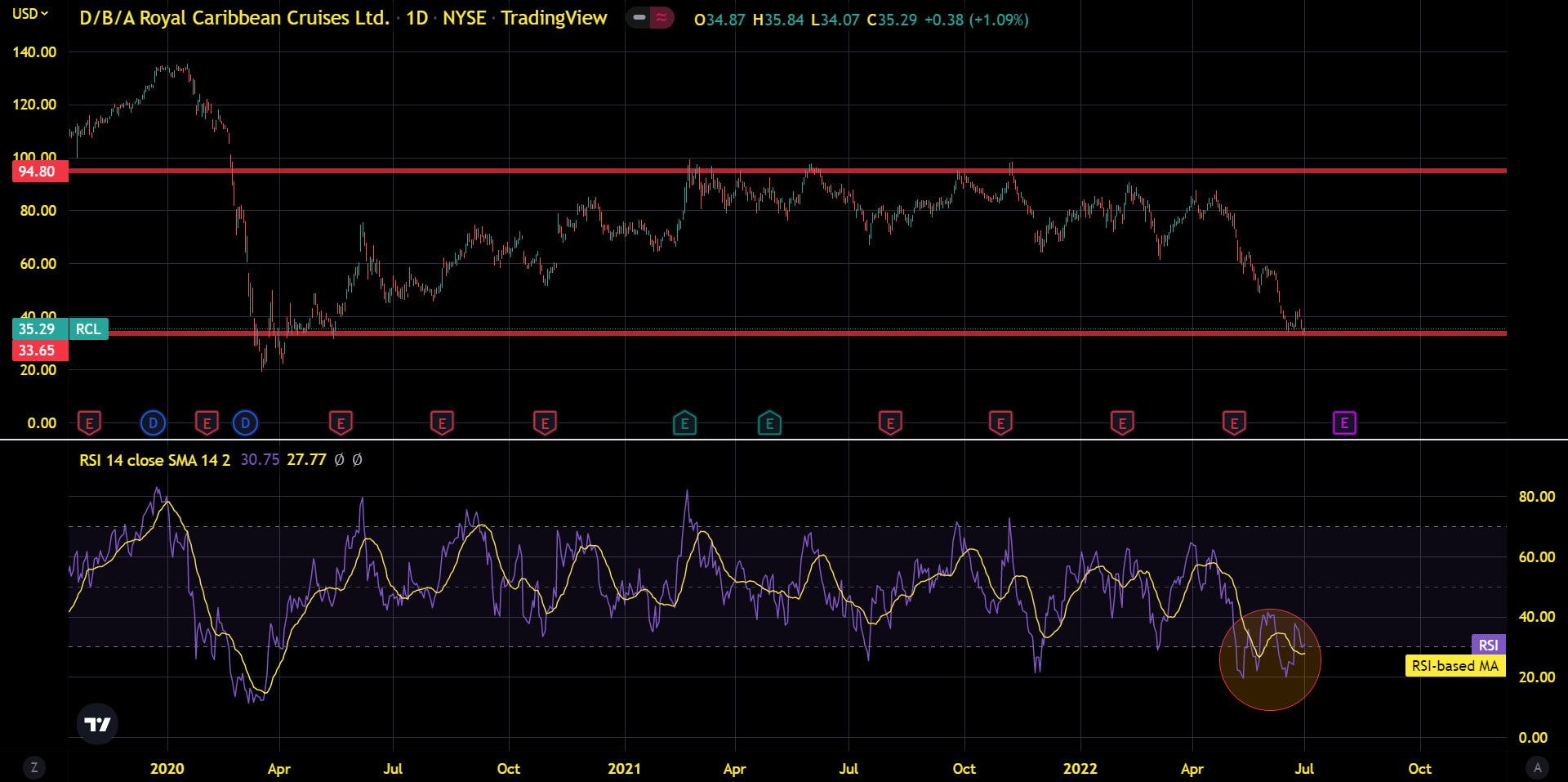
Task: Open the green earnings marker in February 2021
Action: pyautogui.click(x=684, y=422)
